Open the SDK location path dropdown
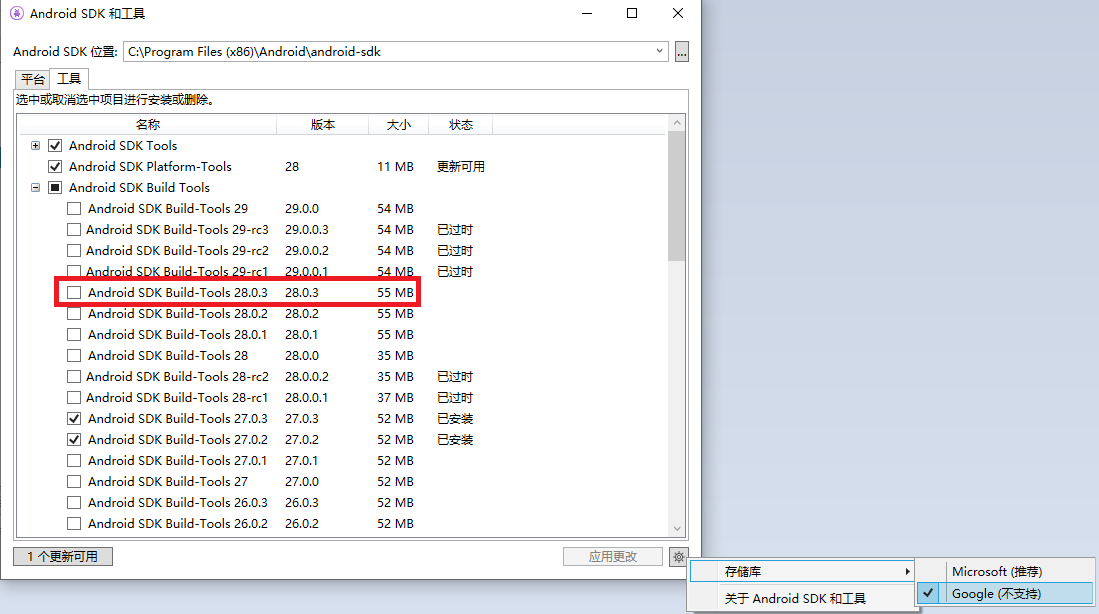 pos(660,51)
